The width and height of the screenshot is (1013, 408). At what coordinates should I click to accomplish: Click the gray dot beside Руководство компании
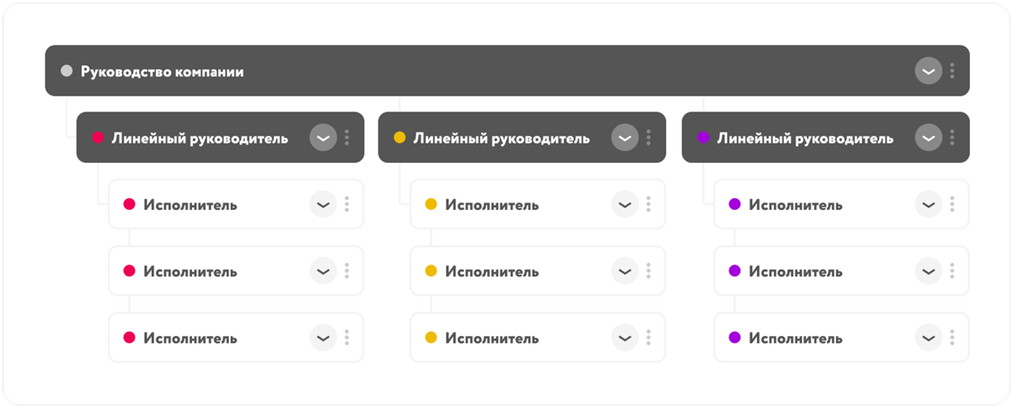coord(67,71)
